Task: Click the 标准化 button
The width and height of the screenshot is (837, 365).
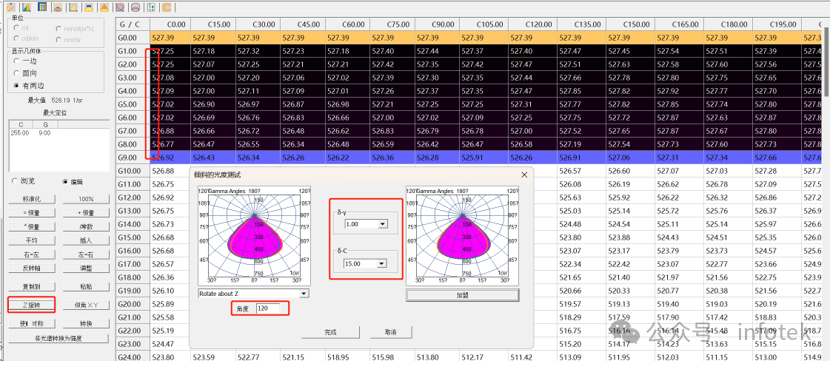Action: 31,199
